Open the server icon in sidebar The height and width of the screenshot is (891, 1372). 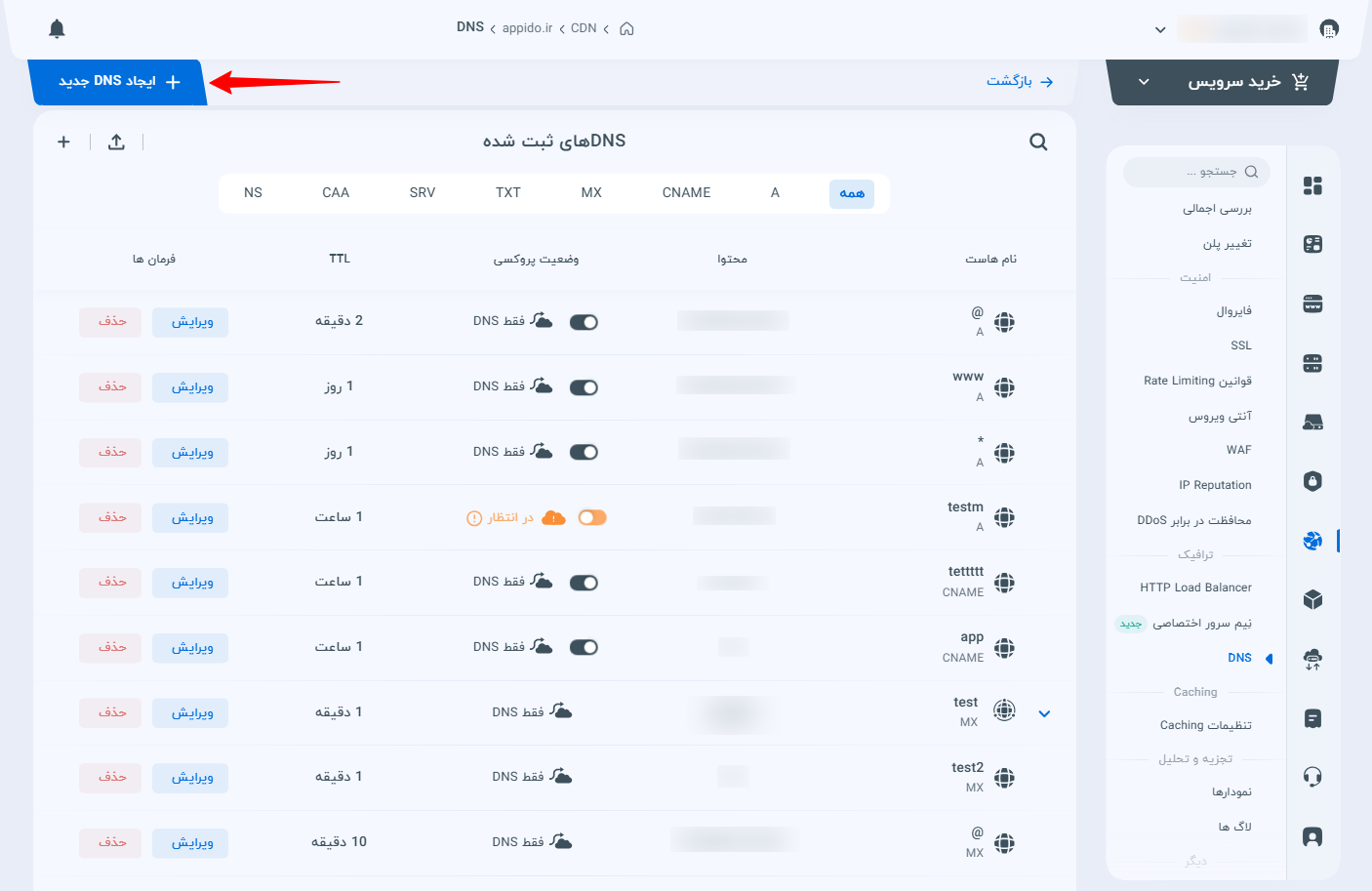[x=1312, y=364]
